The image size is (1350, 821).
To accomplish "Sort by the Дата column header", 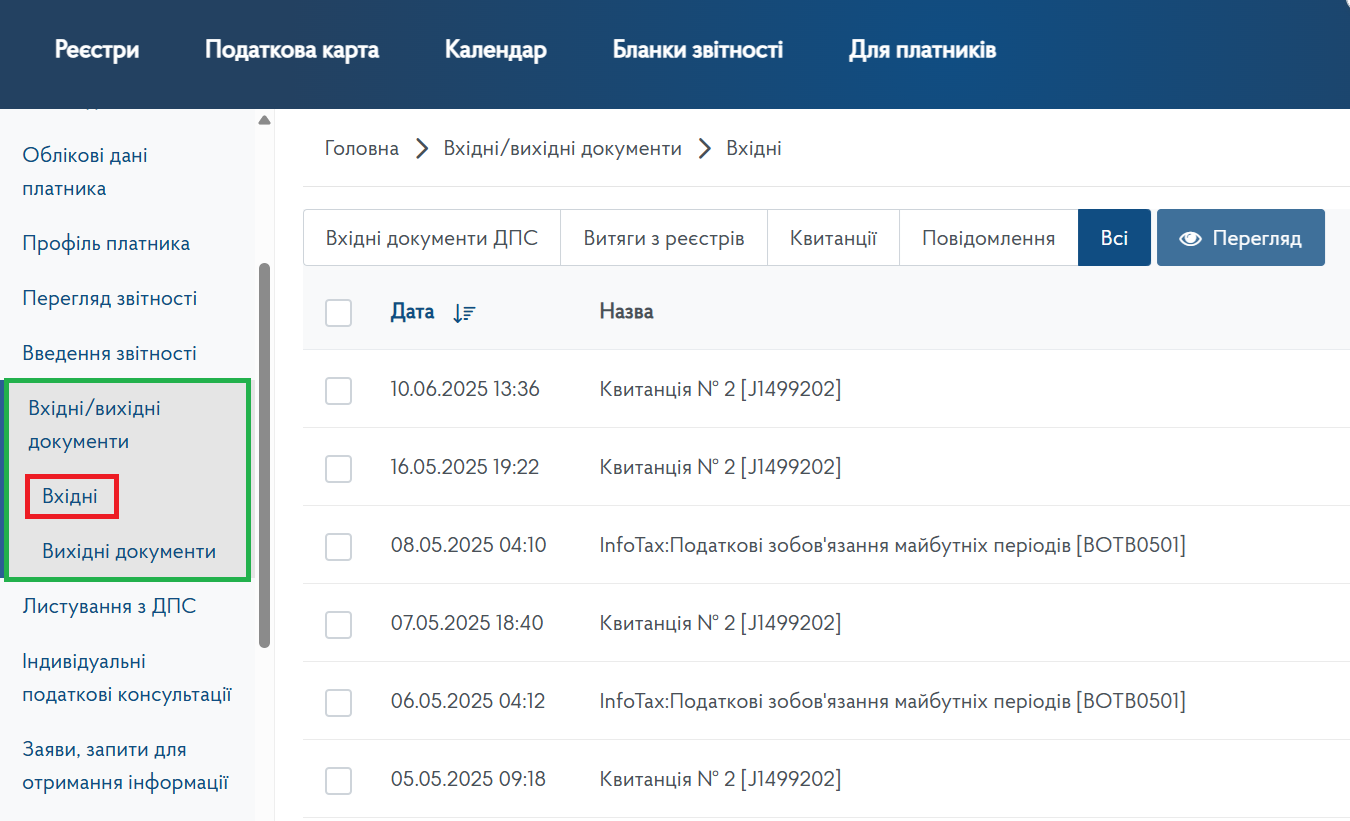I will pos(412,312).
